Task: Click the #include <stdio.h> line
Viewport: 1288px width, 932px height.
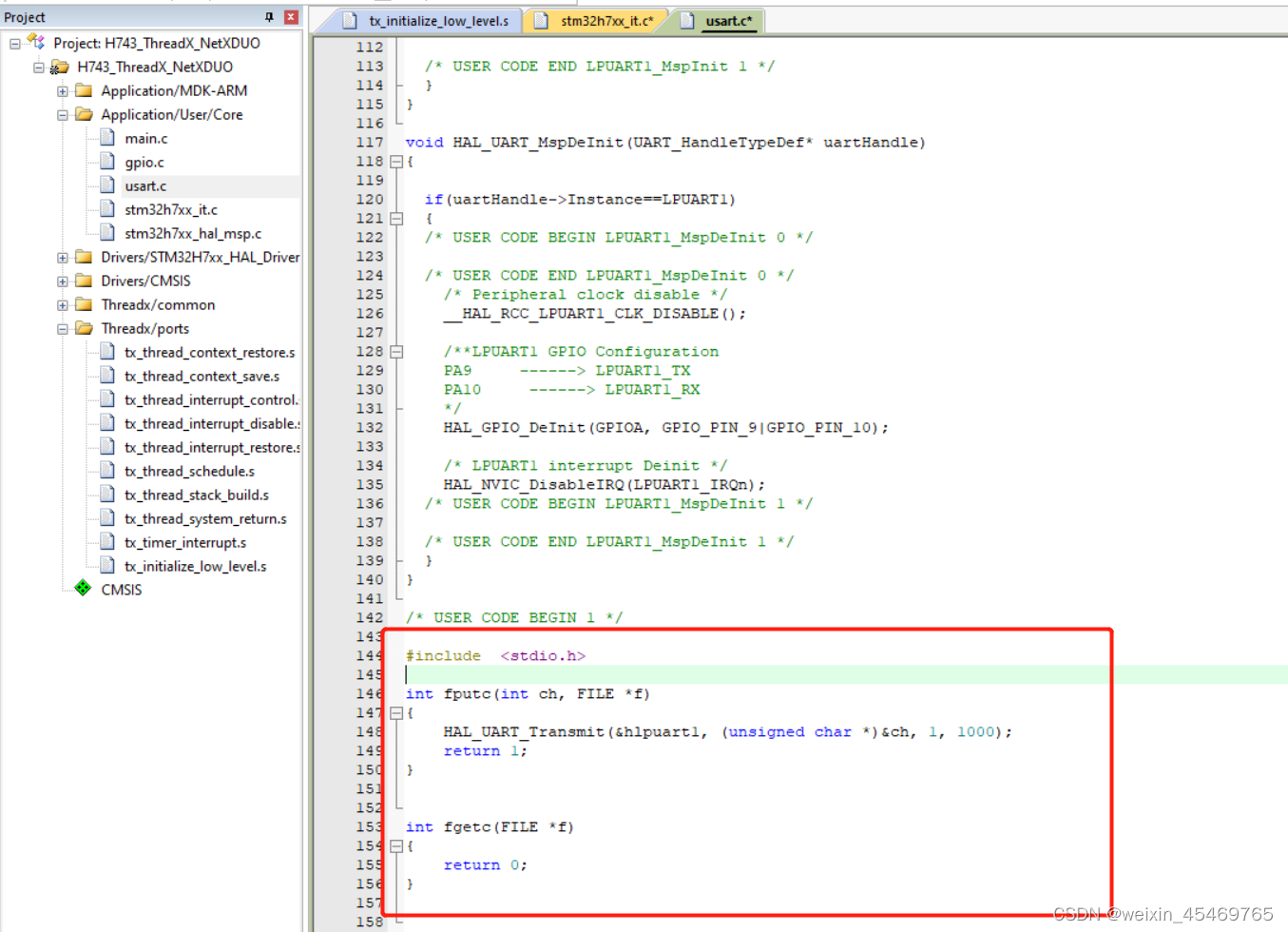Action: click(x=495, y=656)
